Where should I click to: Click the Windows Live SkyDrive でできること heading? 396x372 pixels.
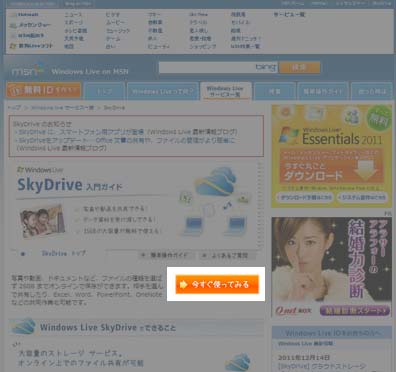(x=108, y=328)
